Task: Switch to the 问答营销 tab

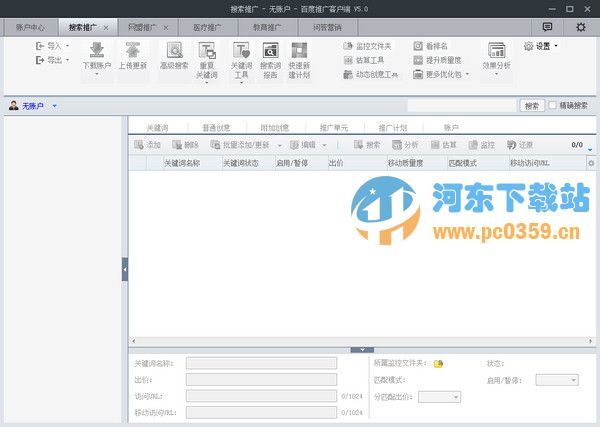Action: point(327,28)
